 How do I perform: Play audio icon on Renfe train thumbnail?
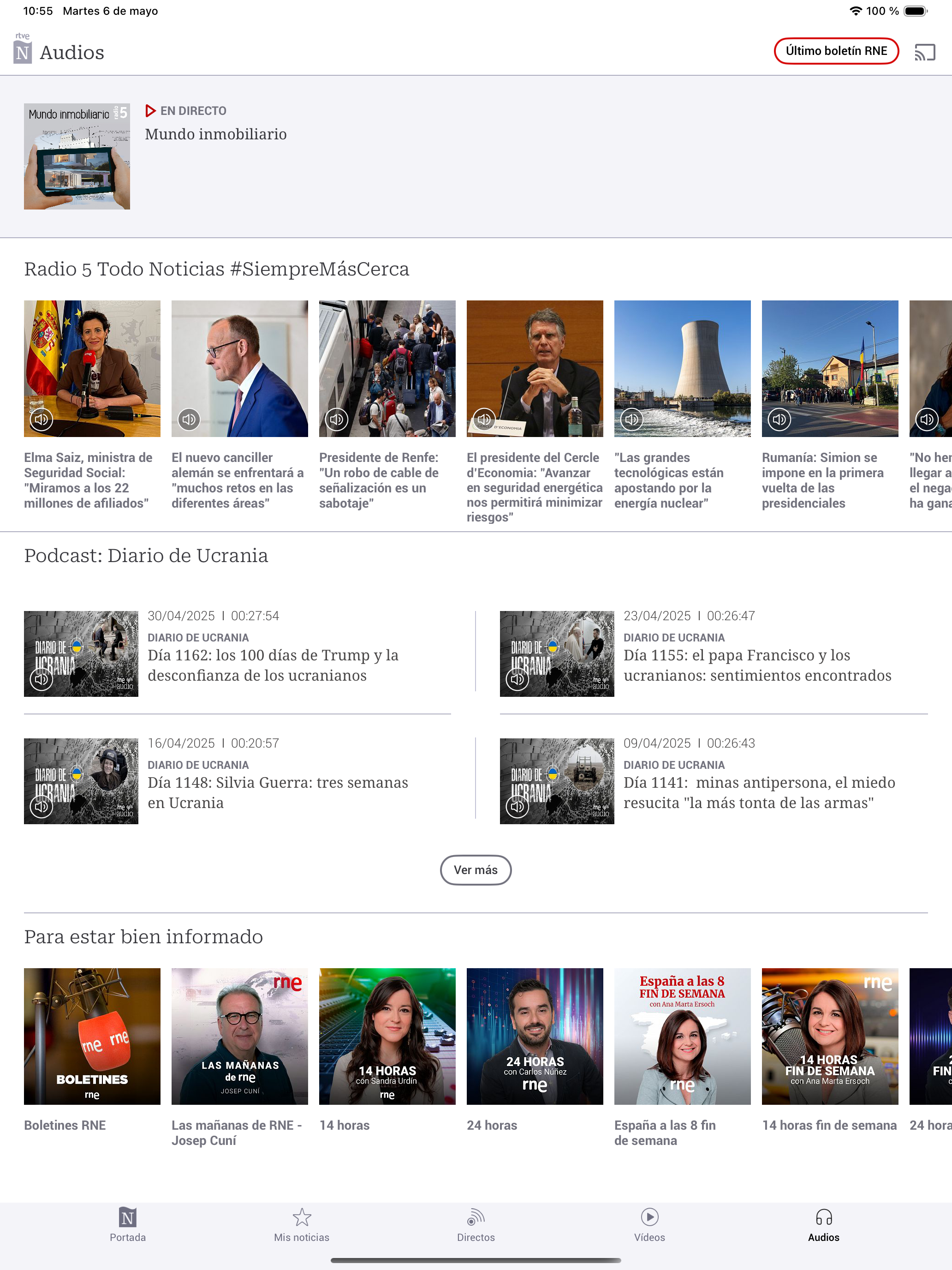click(x=337, y=419)
